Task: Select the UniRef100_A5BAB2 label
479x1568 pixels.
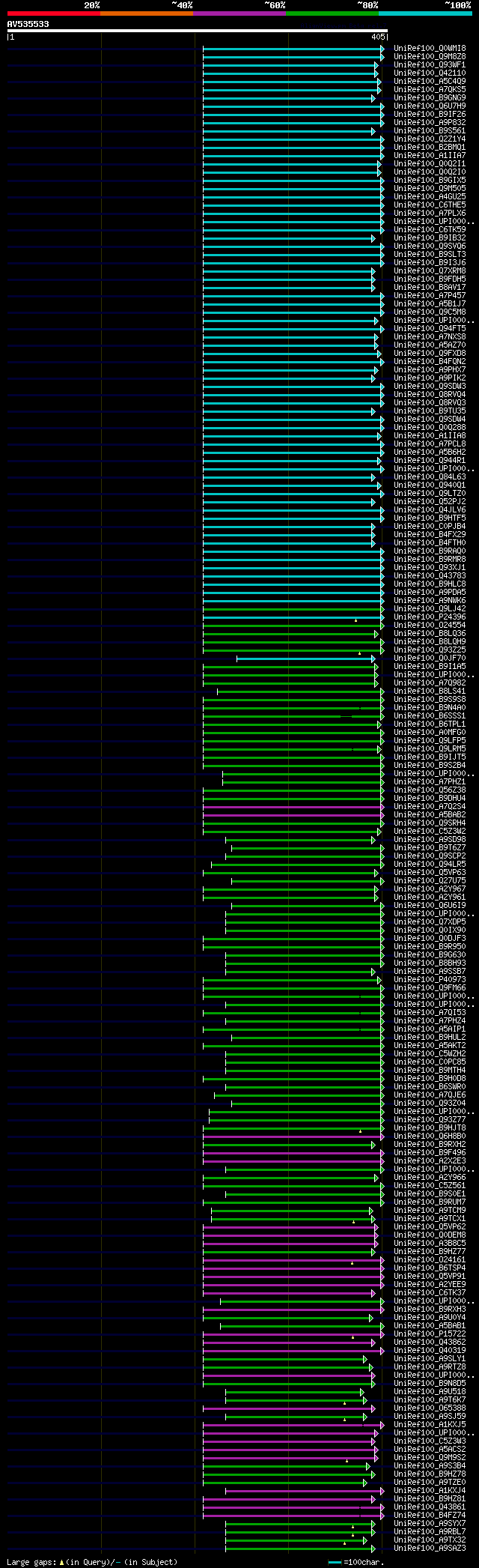Action: (x=430, y=815)
